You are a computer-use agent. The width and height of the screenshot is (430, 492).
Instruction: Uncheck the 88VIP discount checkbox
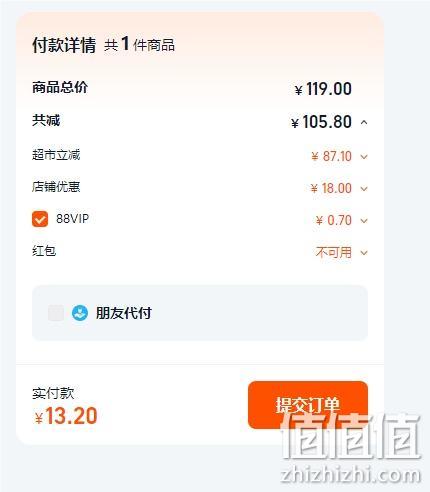pyautogui.click(x=40, y=219)
